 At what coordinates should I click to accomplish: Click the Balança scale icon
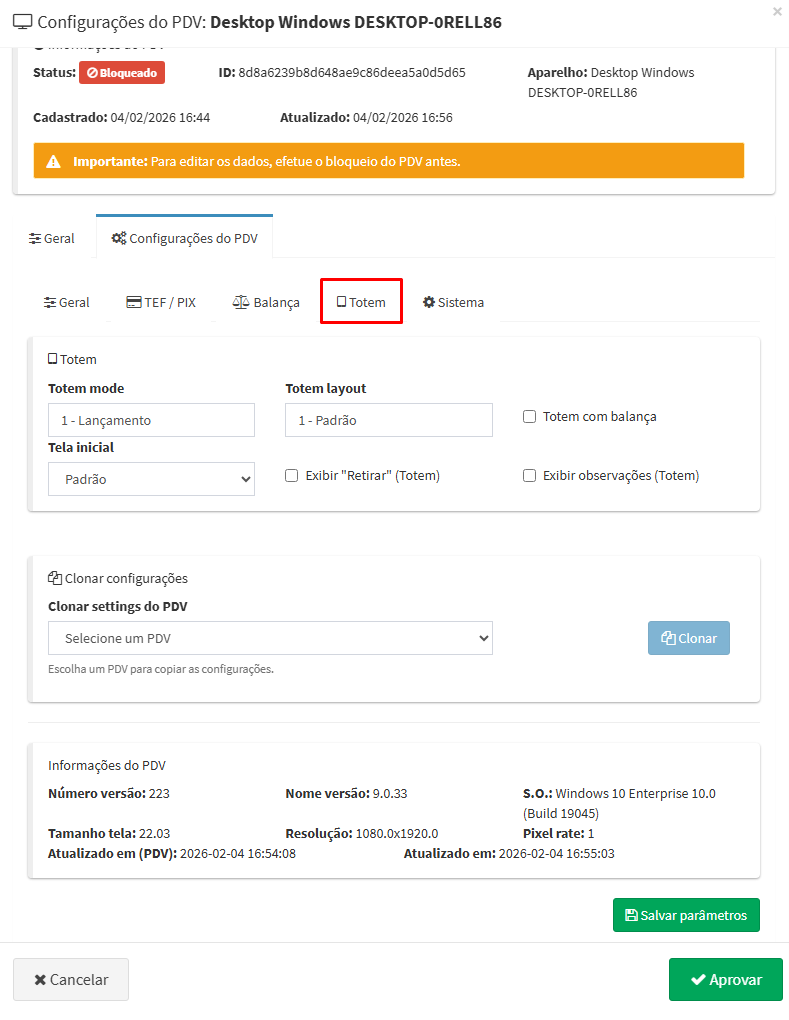[240, 302]
